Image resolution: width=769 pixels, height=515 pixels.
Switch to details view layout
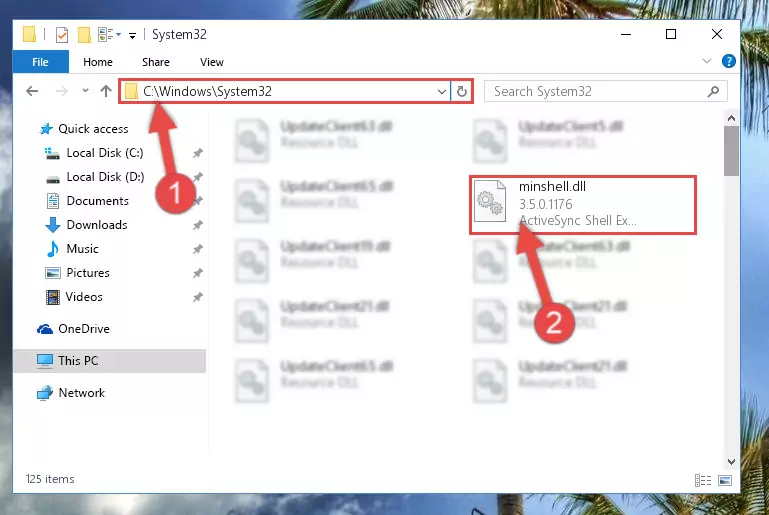(703, 481)
